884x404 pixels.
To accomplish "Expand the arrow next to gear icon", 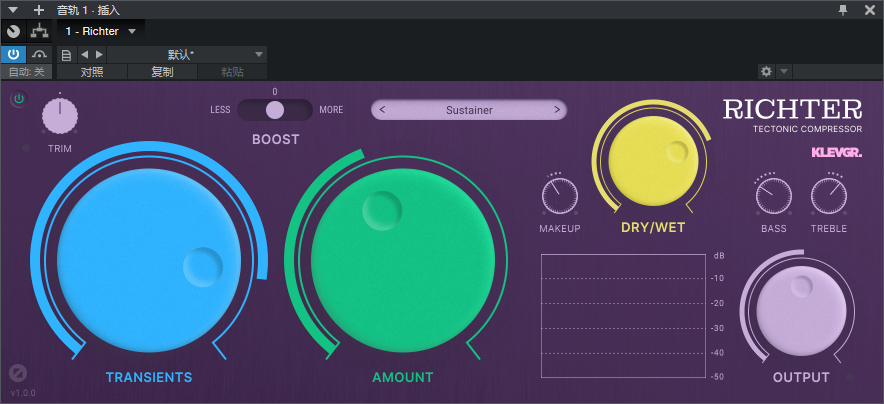I will 784,72.
